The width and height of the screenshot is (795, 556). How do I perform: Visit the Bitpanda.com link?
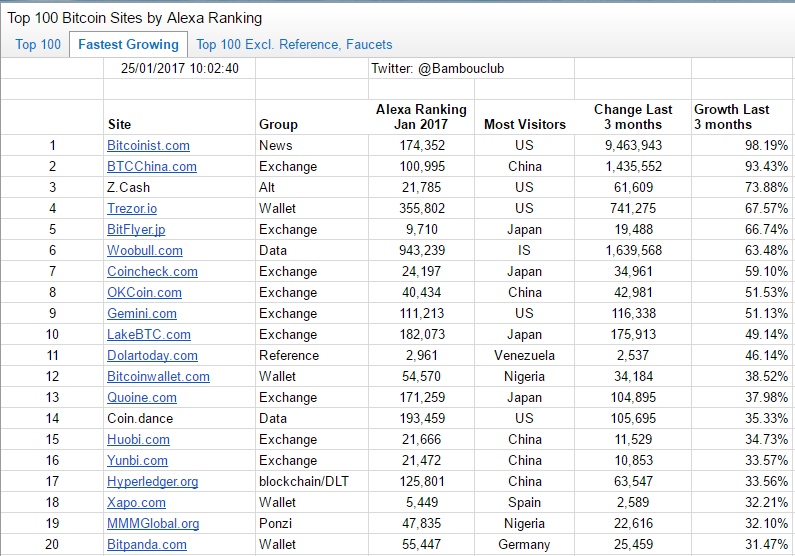(147, 545)
